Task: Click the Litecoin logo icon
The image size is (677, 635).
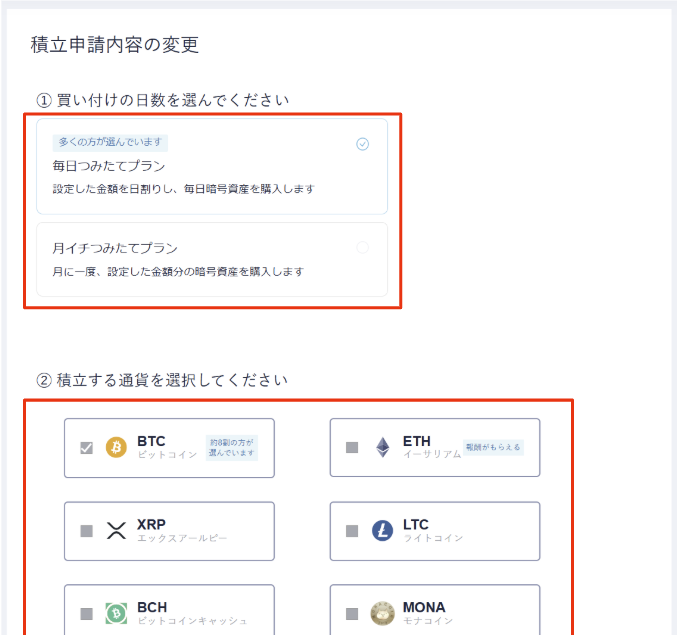Action: (383, 531)
